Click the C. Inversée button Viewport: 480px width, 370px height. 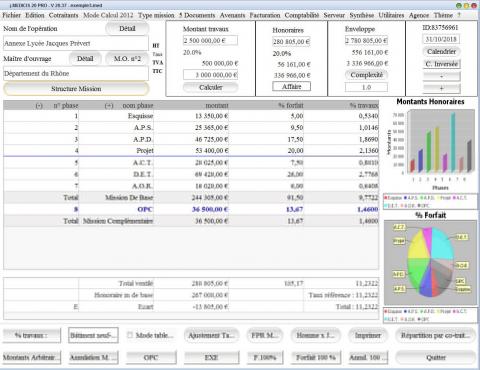[x=441, y=64]
